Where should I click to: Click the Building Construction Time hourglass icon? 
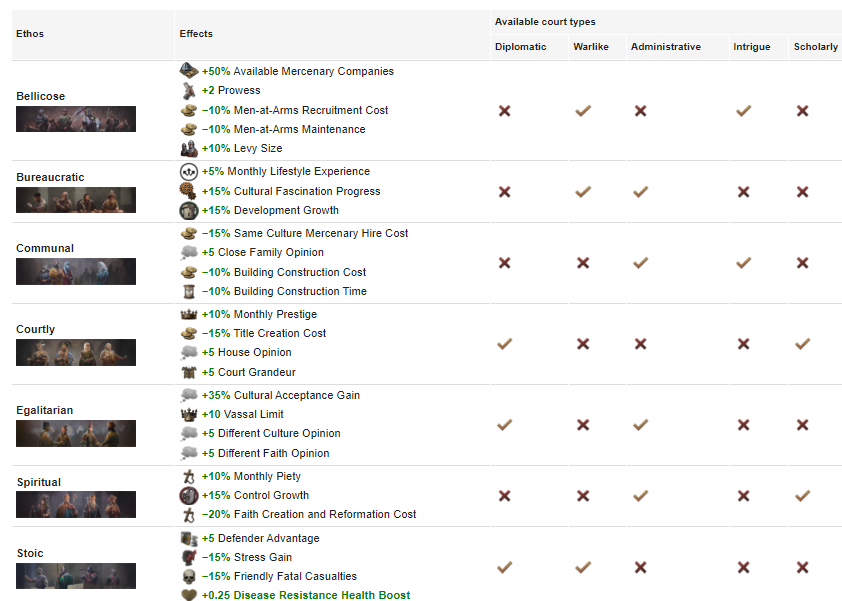pos(189,291)
